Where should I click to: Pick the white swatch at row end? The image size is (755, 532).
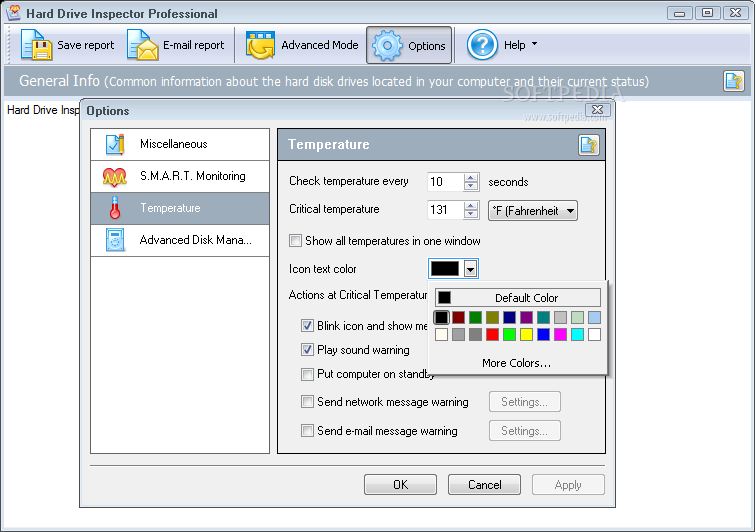coord(594,334)
